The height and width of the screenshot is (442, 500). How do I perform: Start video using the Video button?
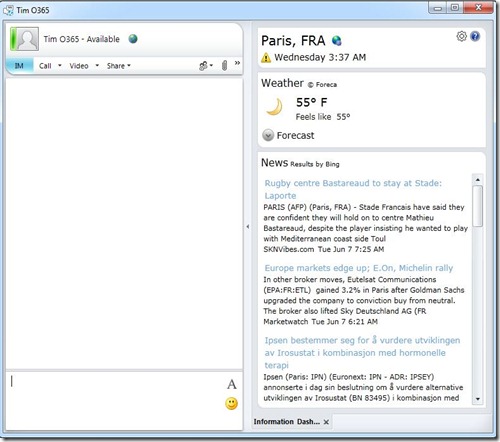(79, 66)
